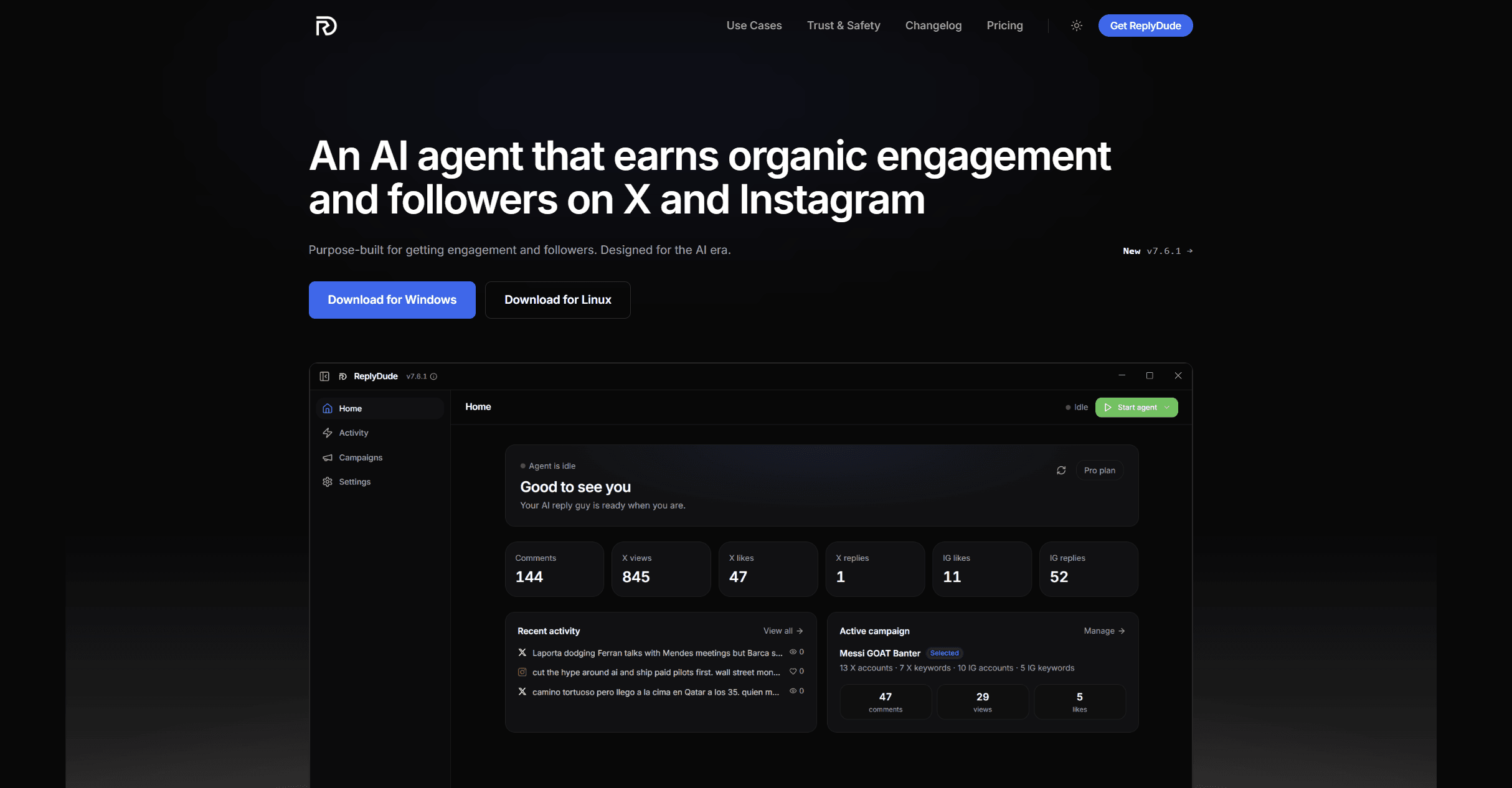Go to the Changelog page
This screenshot has height=788, width=1512.
(933, 26)
